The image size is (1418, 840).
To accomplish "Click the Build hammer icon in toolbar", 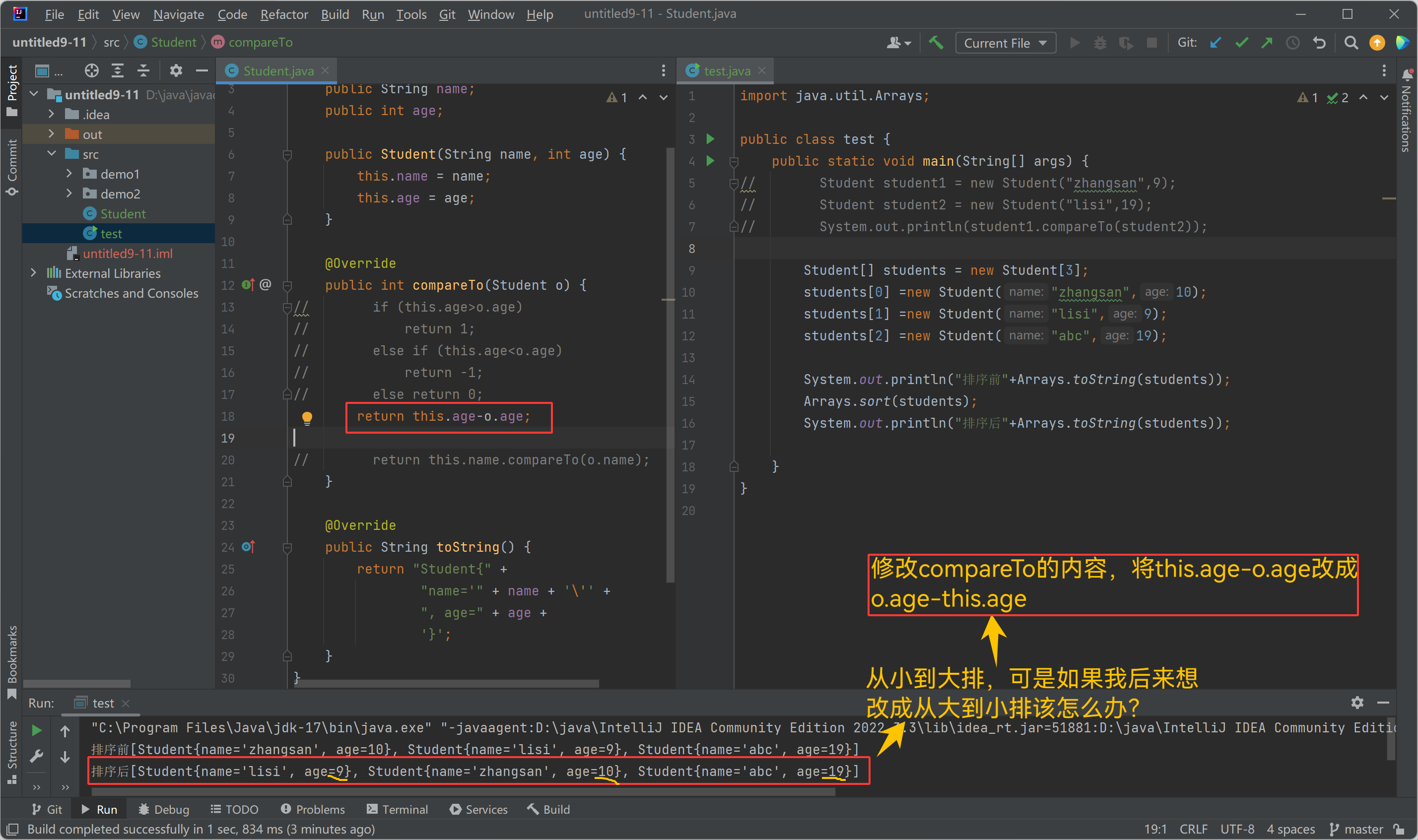I will tap(936, 43).
